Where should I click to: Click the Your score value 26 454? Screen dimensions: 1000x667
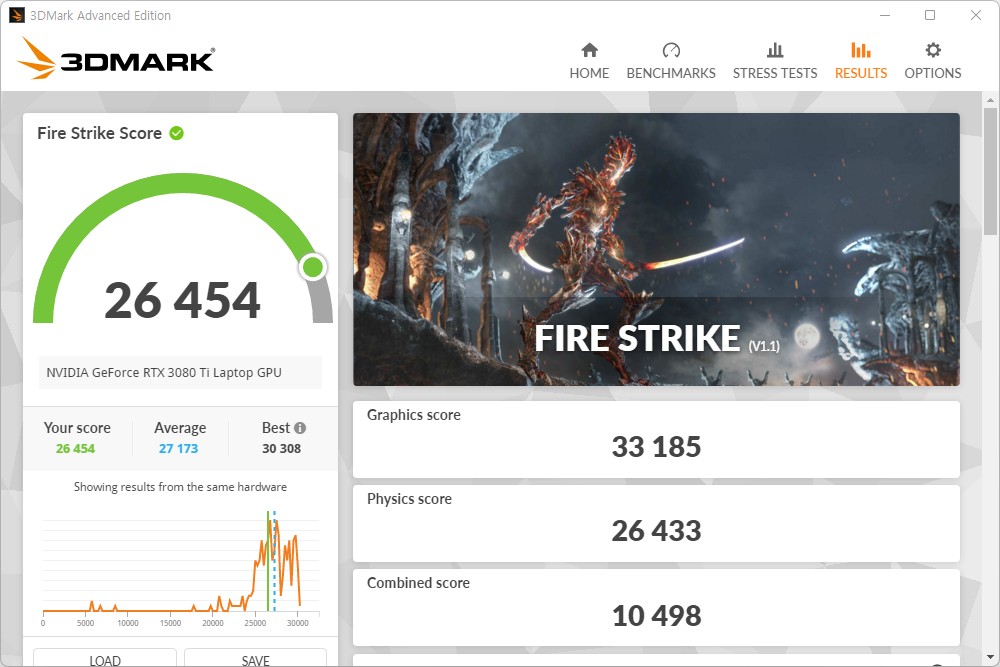pos(75,448)
